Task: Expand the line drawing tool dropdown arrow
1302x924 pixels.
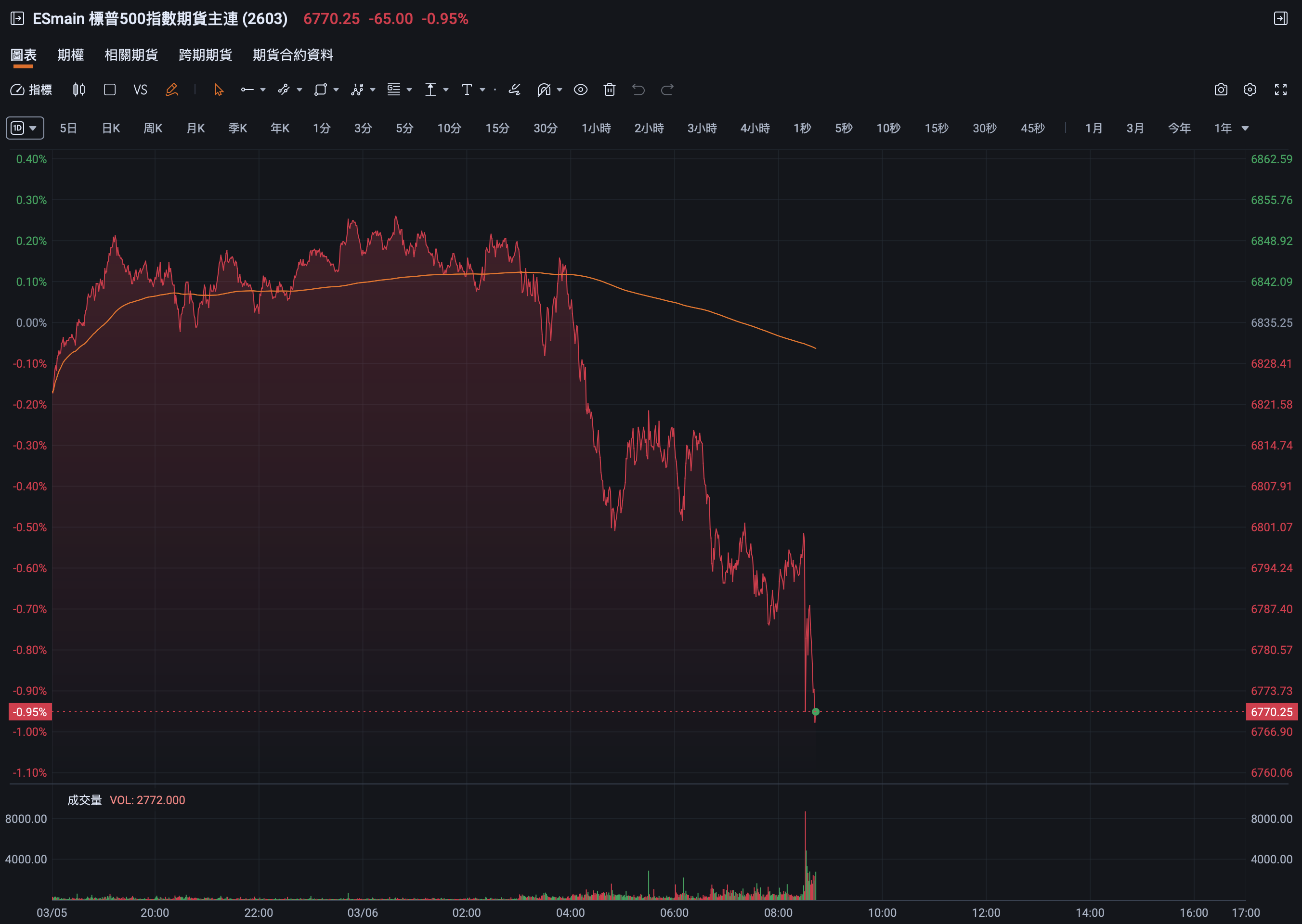Action: (262, 90)
